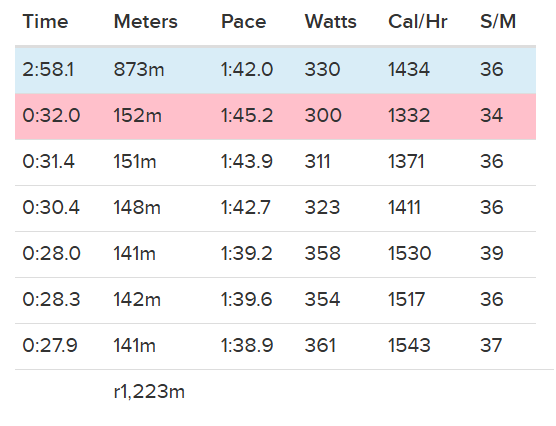Select the row with time 0:27.9
This screenshot has width=556, height=426.
point(275,347)
